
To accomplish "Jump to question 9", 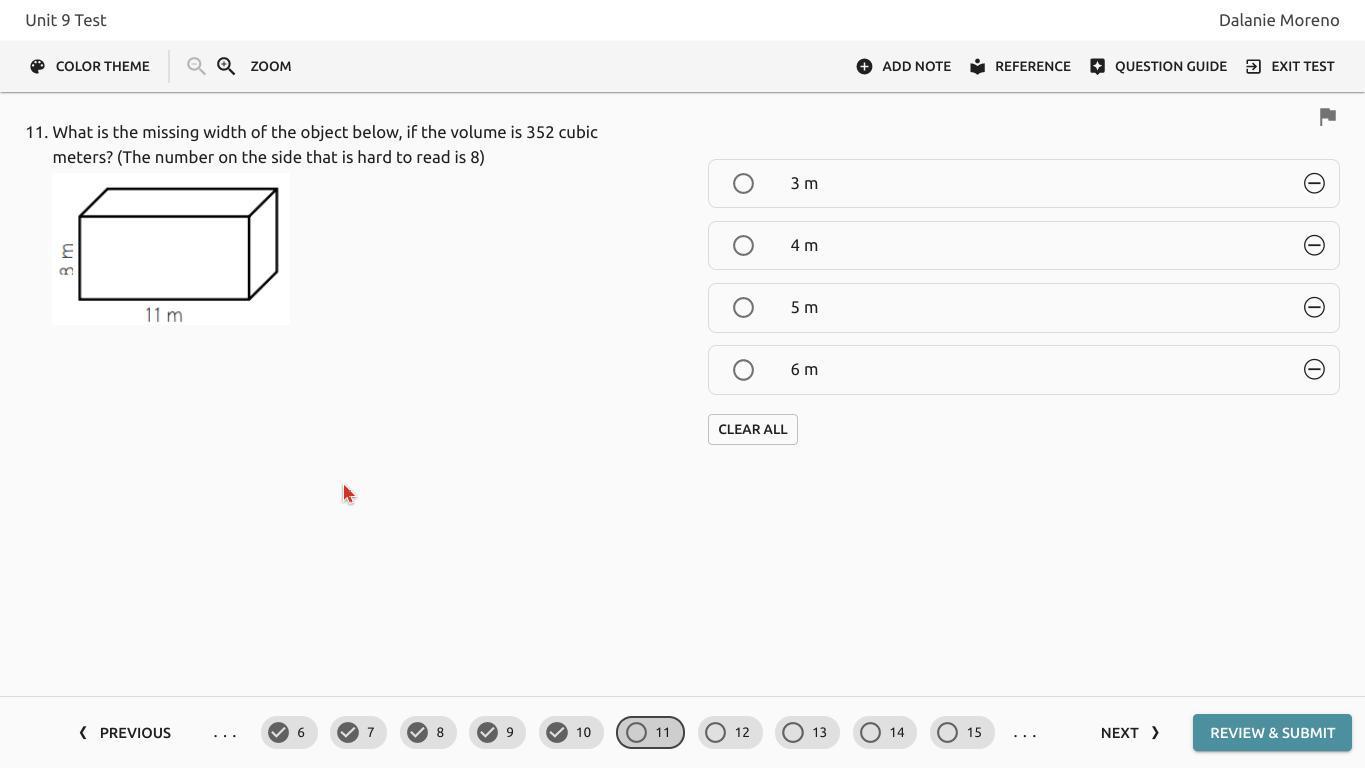I will [497, 732].
